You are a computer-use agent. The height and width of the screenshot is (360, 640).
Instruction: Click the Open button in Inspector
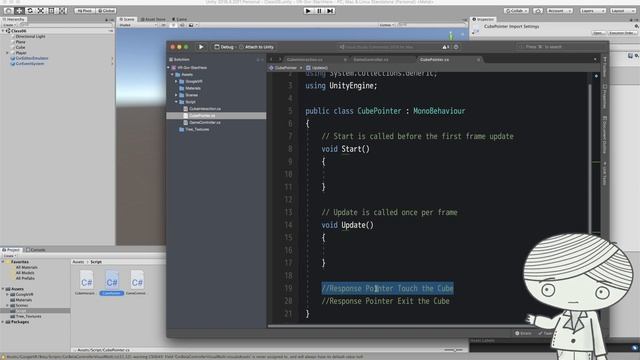598,33
